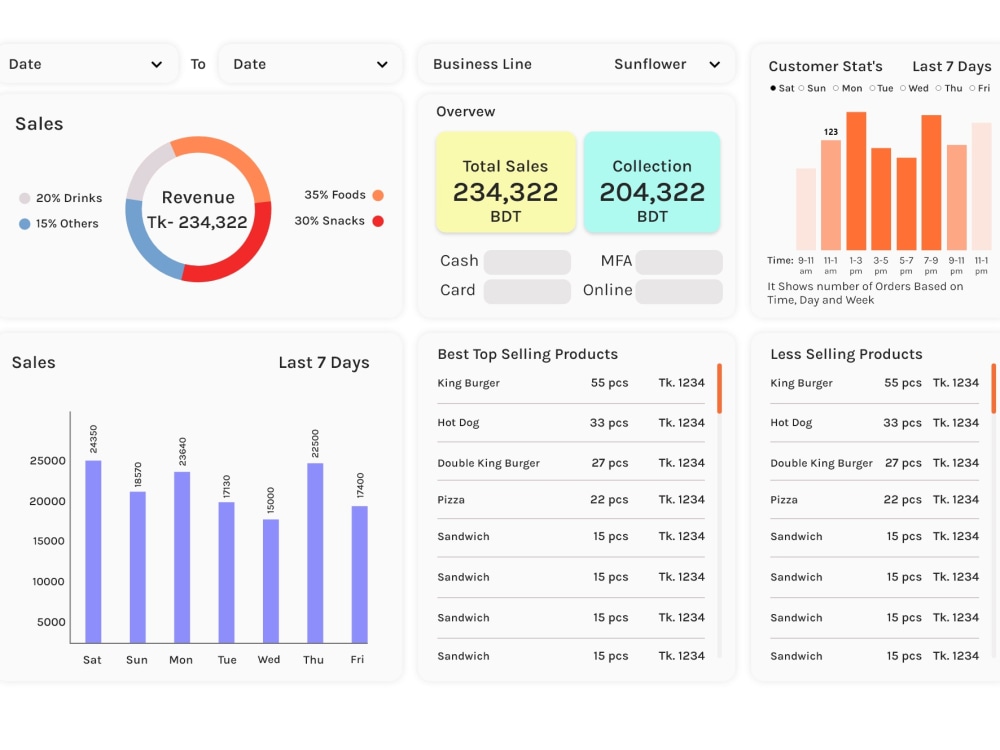Select the Thu radio option
This screenshot has width=1000, height=750.
[939, 88]
